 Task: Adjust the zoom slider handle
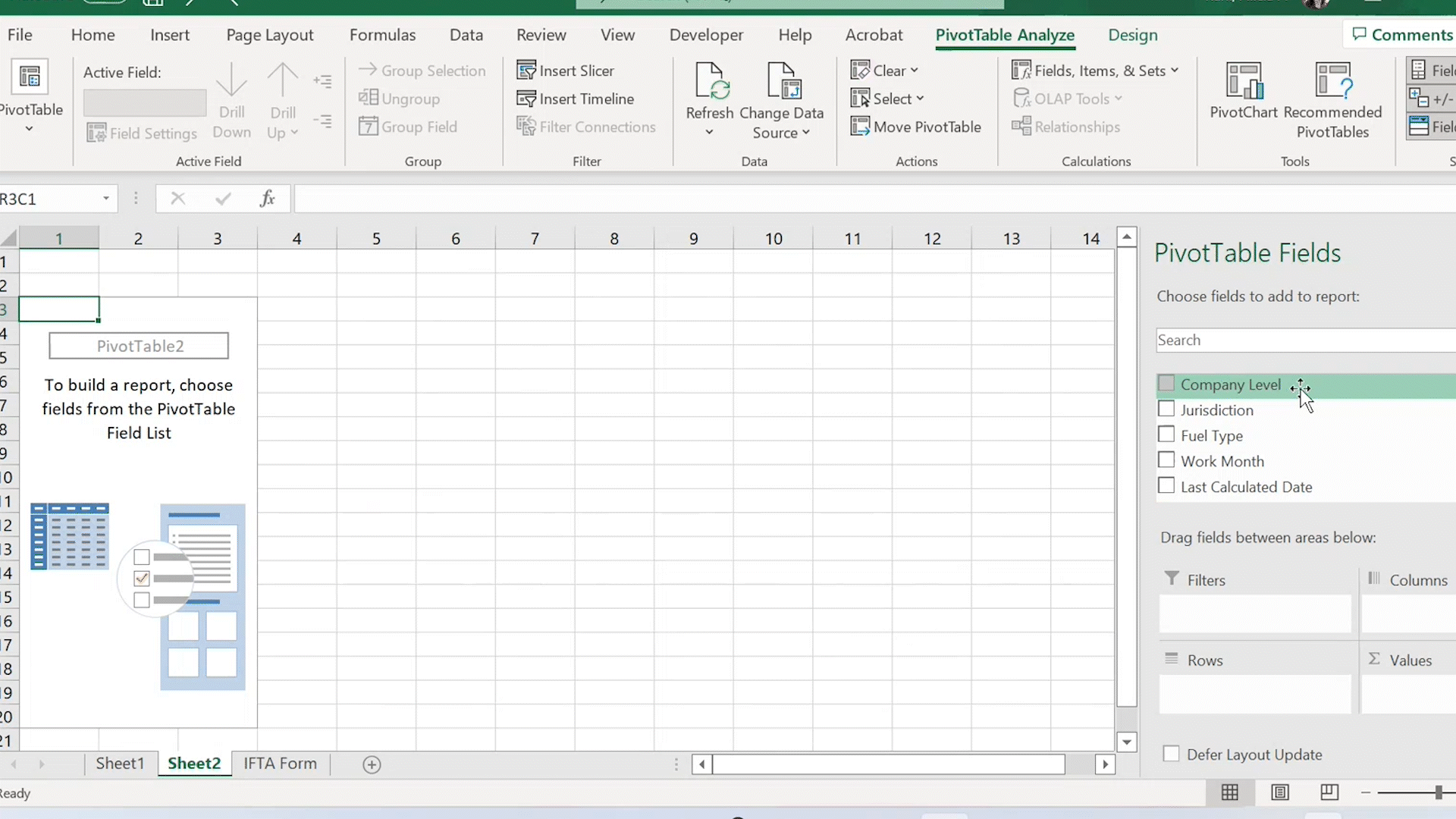coord(1439,792)
